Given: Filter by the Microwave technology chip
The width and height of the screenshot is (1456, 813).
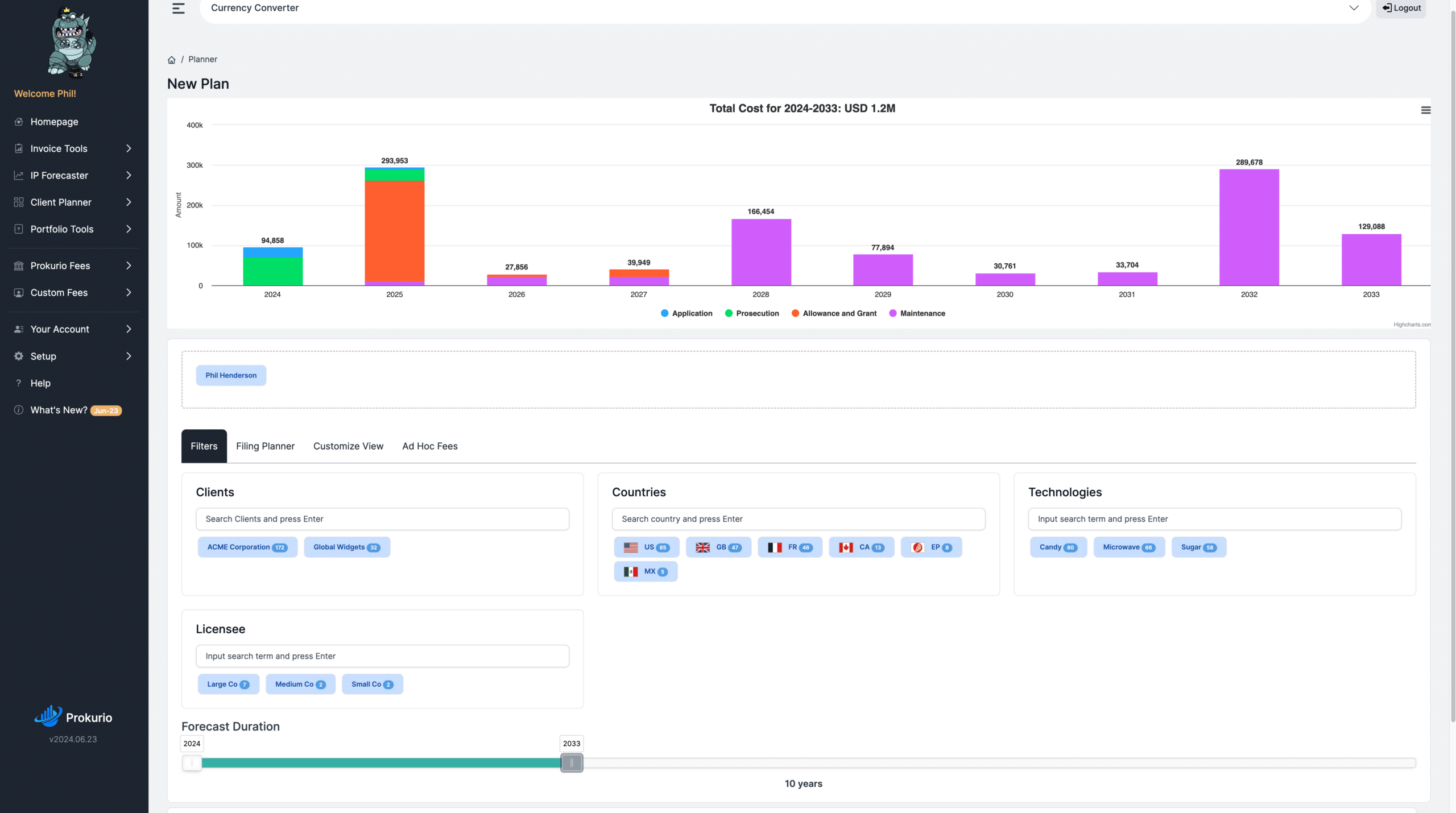Looking at the screenshot, I should (1129, 547).
